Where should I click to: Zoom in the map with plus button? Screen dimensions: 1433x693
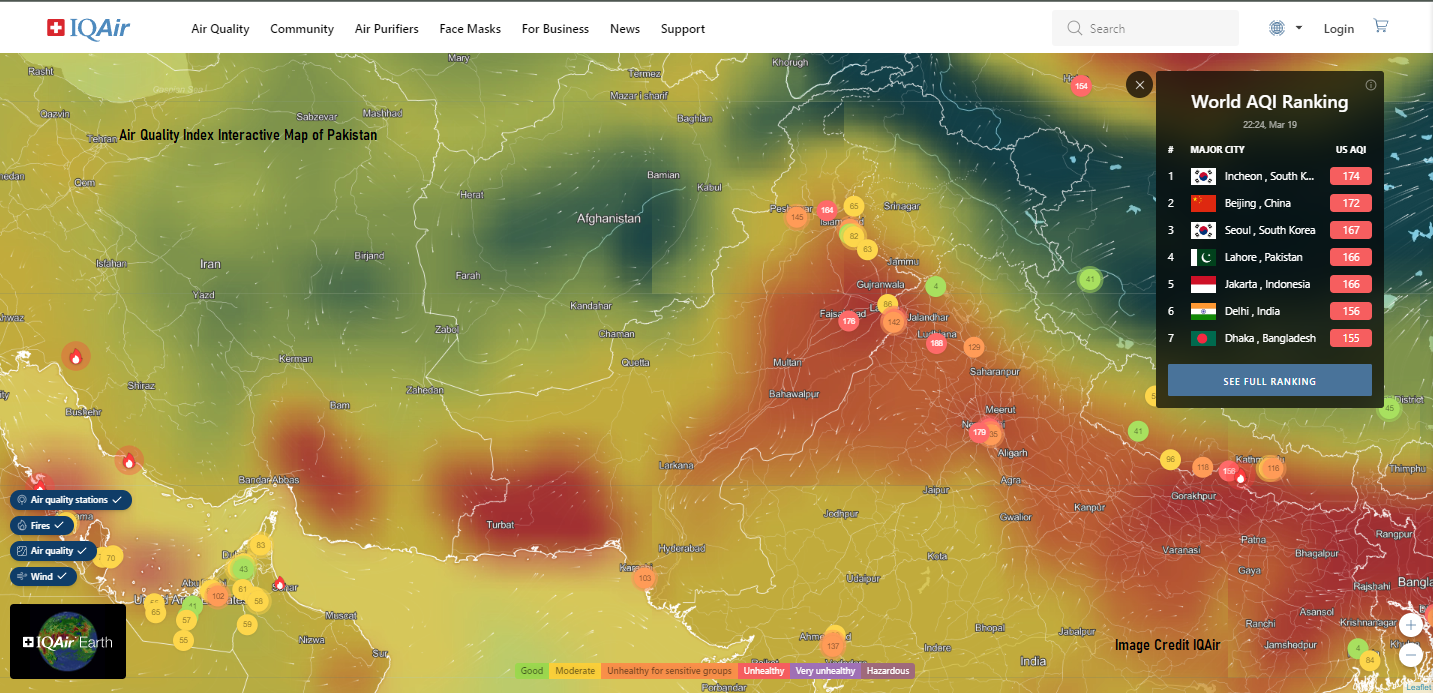[1411, 626]
